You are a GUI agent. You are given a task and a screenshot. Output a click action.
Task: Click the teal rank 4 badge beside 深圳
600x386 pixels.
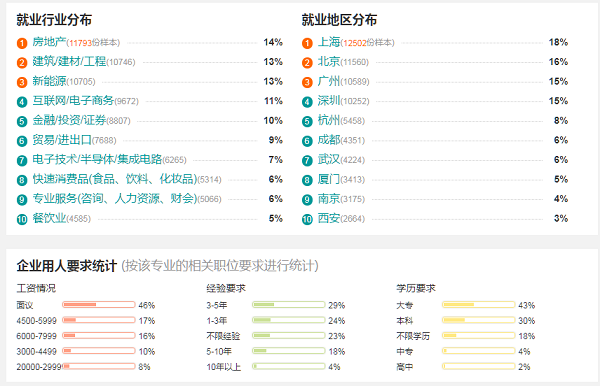(307, 102)
